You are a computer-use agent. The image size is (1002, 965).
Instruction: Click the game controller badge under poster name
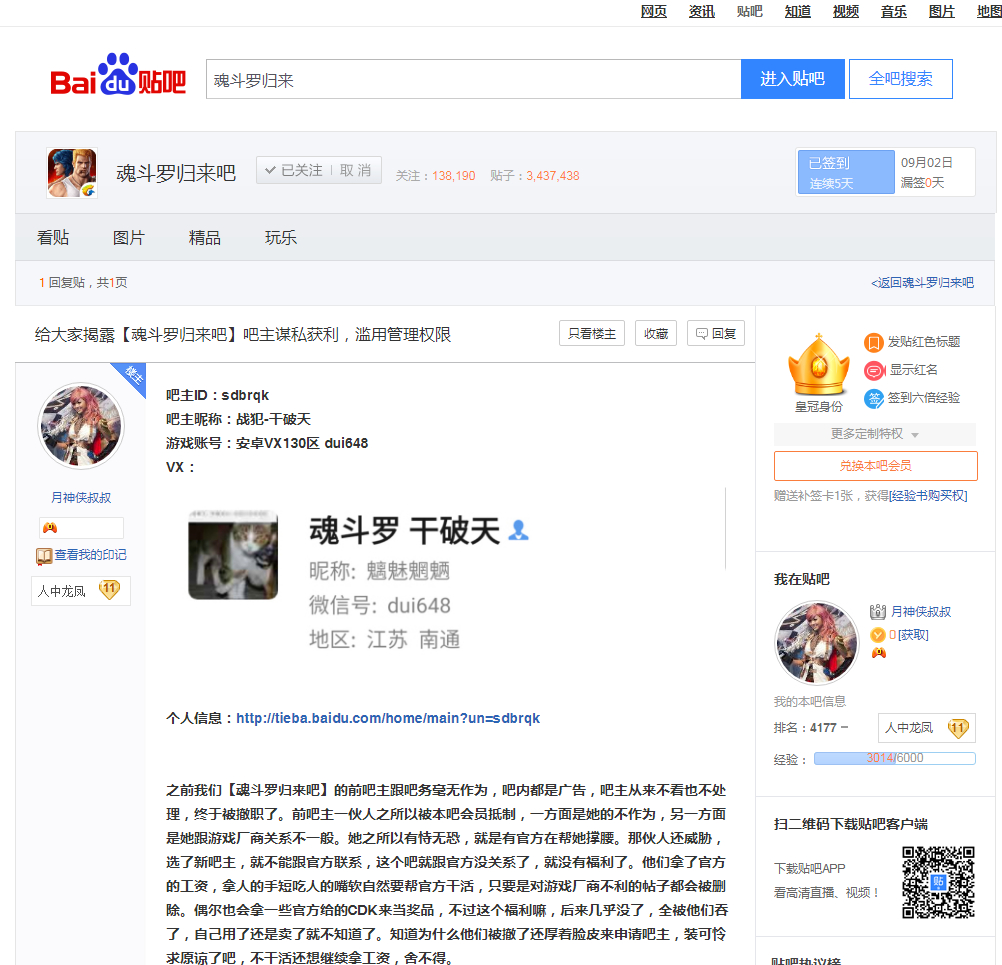coord(50,528)
